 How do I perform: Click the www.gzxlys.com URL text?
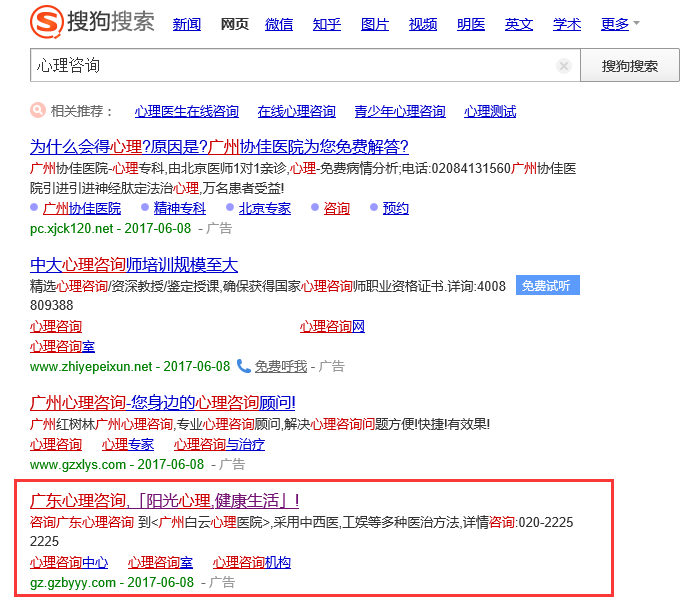78,464
